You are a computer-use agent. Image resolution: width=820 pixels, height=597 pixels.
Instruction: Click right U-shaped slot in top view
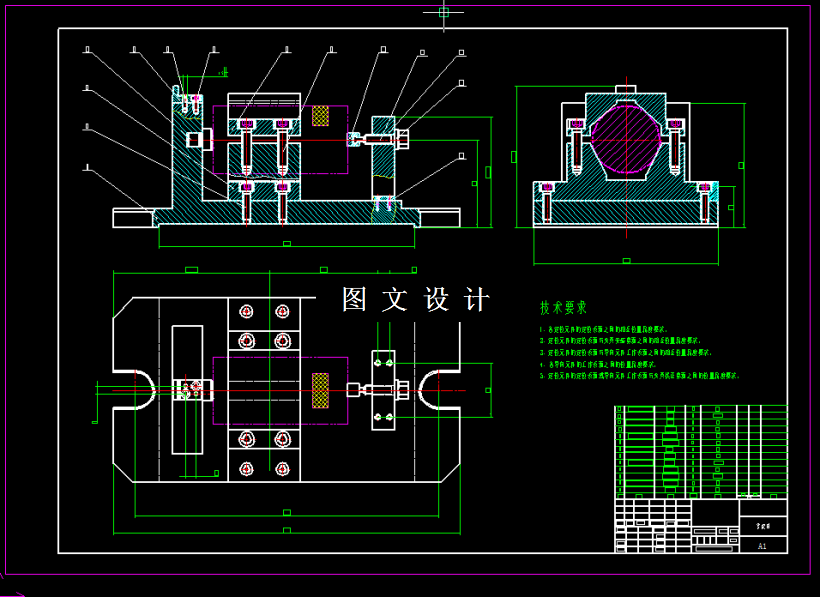[x=440, y=390]
